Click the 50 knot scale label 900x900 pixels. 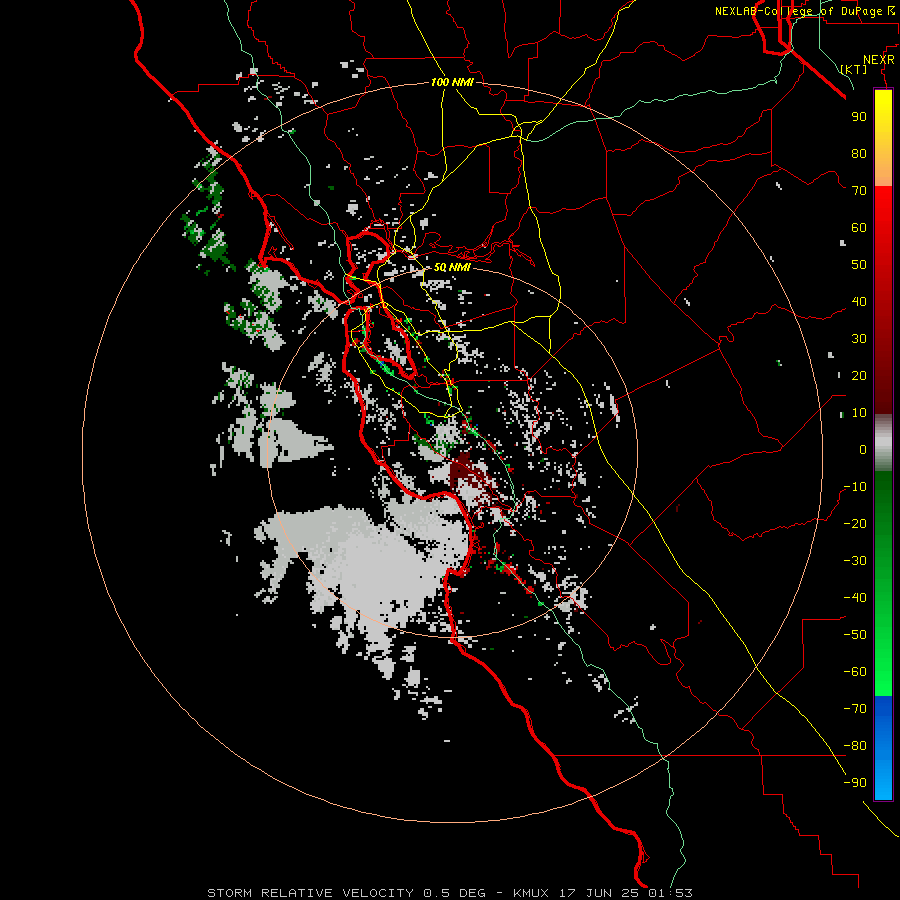tap(859, 265)
